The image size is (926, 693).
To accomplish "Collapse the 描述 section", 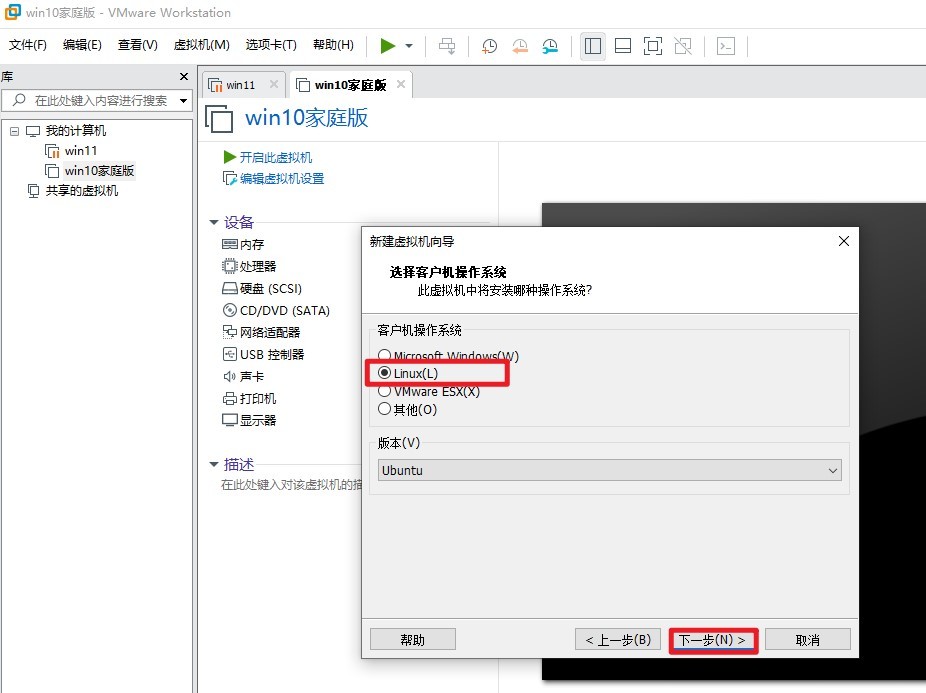I will [214, 464].
